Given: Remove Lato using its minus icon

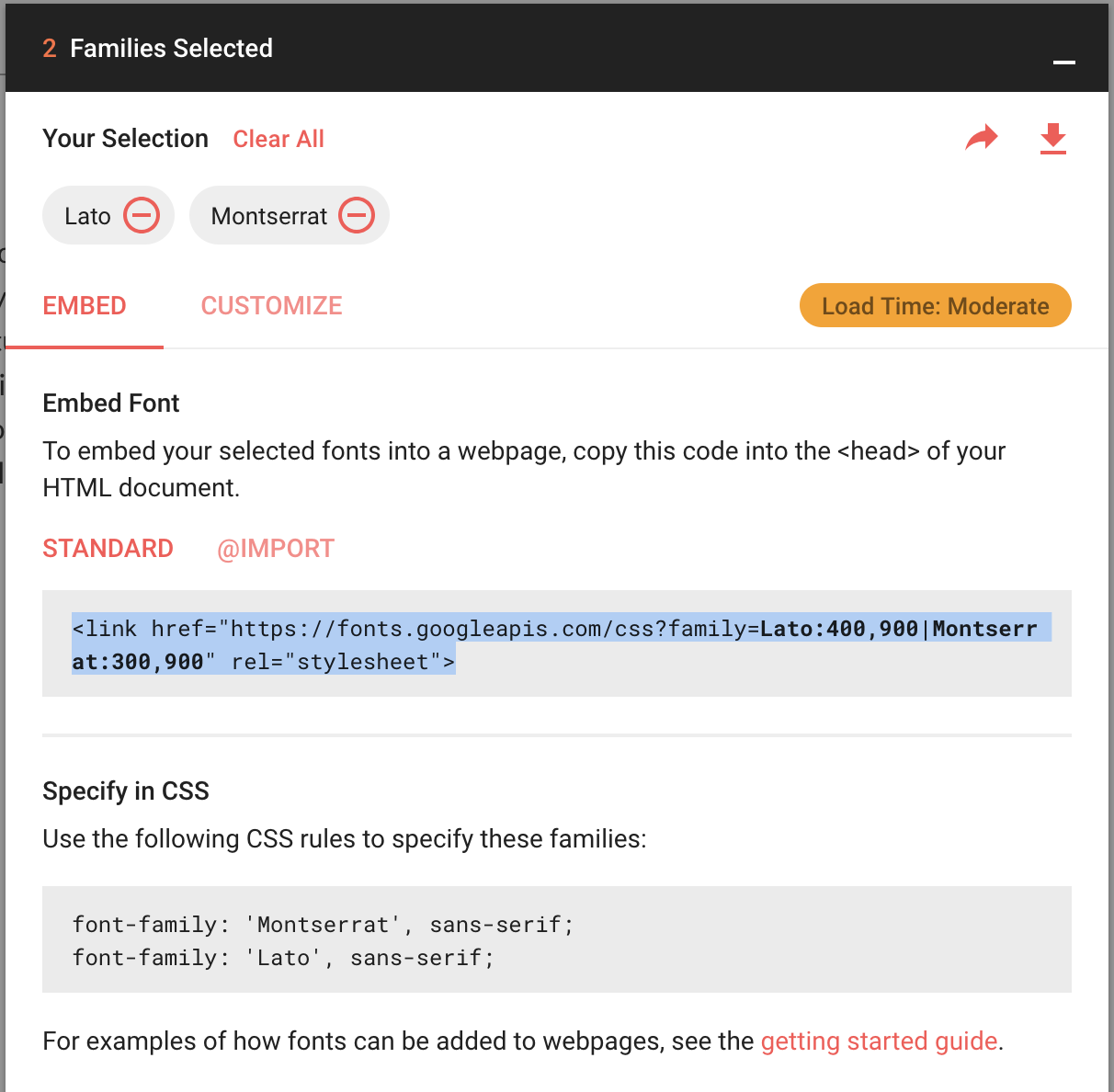Looking at the screenshot, I should pos(142,216).
